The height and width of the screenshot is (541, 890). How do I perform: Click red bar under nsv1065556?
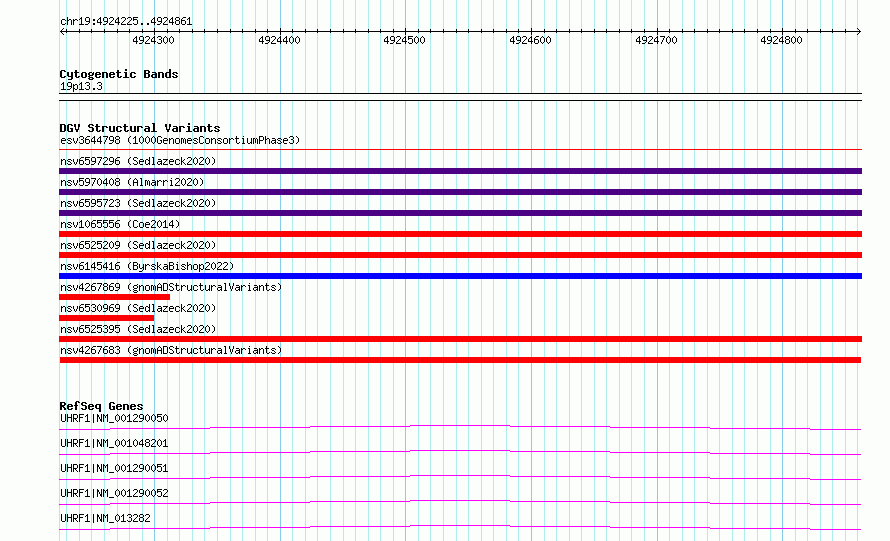click(460, 234)
